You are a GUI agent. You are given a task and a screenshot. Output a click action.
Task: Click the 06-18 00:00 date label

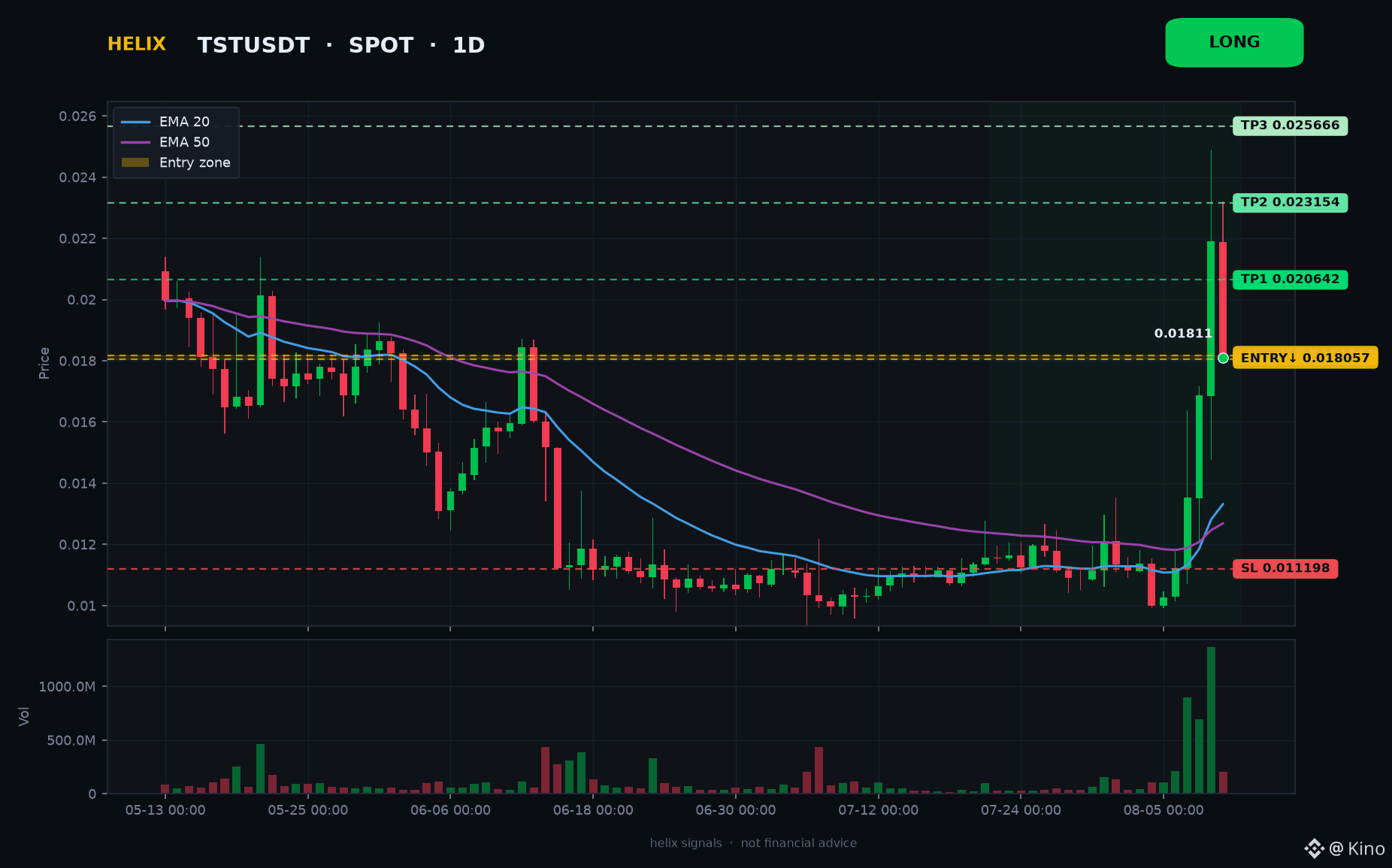click(593, 810)
